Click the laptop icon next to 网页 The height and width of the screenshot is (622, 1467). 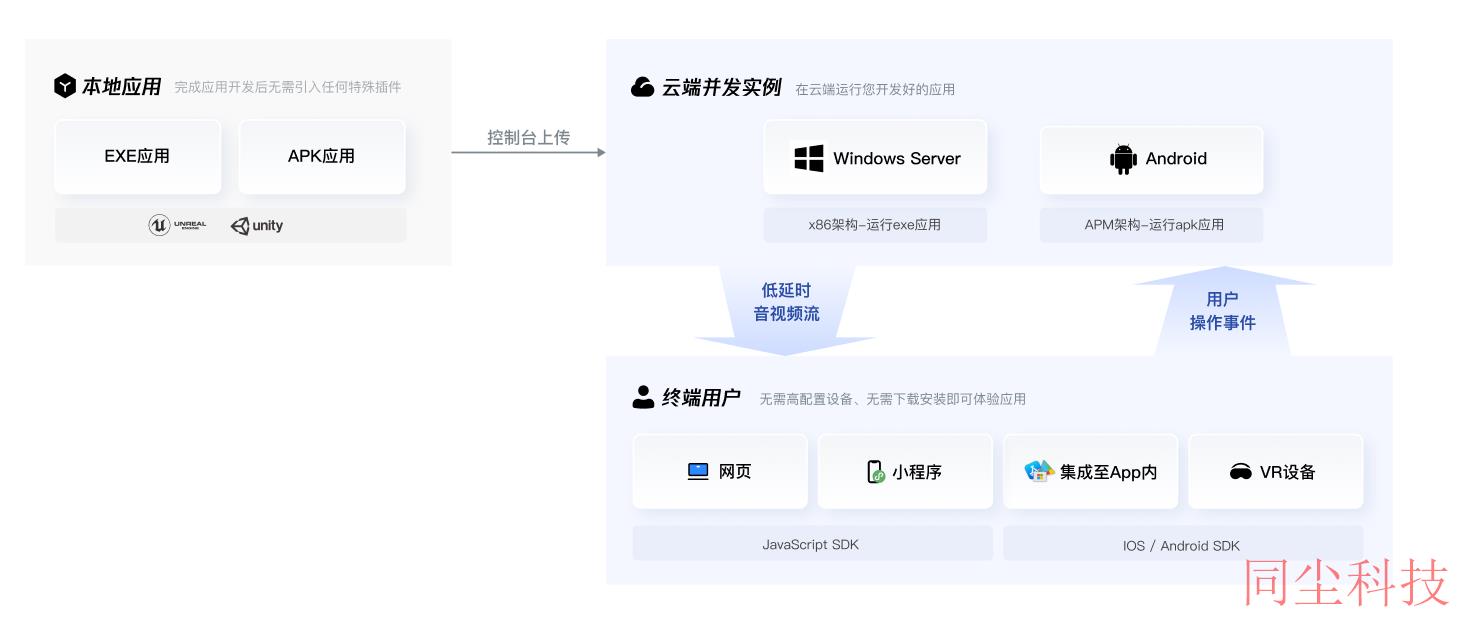698,471
